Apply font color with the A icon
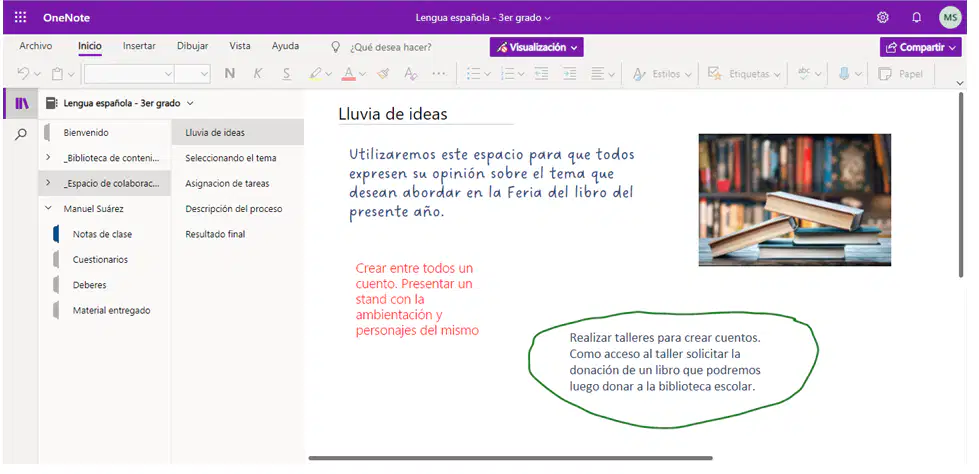The image size is (979, 474). 349,74
